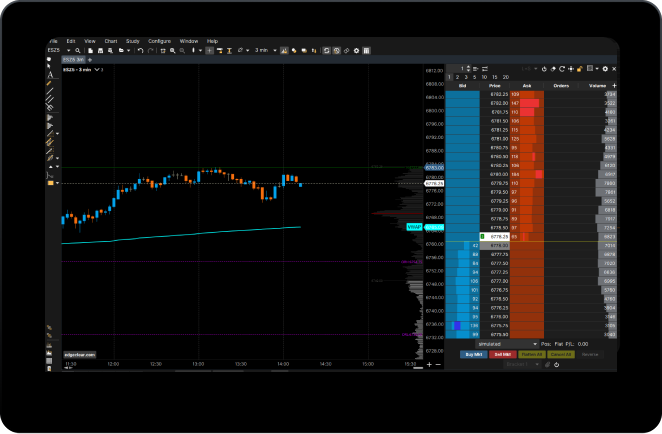The width and height of the screenshot is (662, 434).
Task: Click the Sell Mkt button
Action: point(501,354)
